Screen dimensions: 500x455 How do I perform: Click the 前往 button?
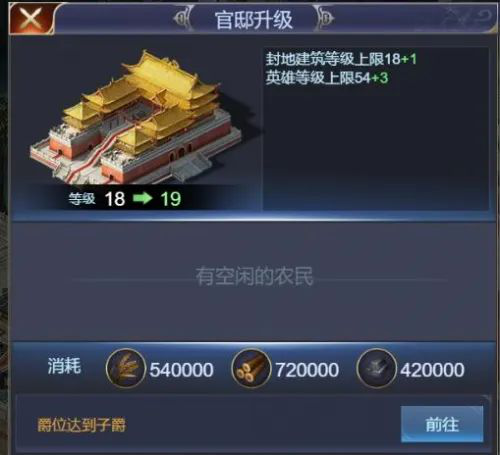(442, 424)
